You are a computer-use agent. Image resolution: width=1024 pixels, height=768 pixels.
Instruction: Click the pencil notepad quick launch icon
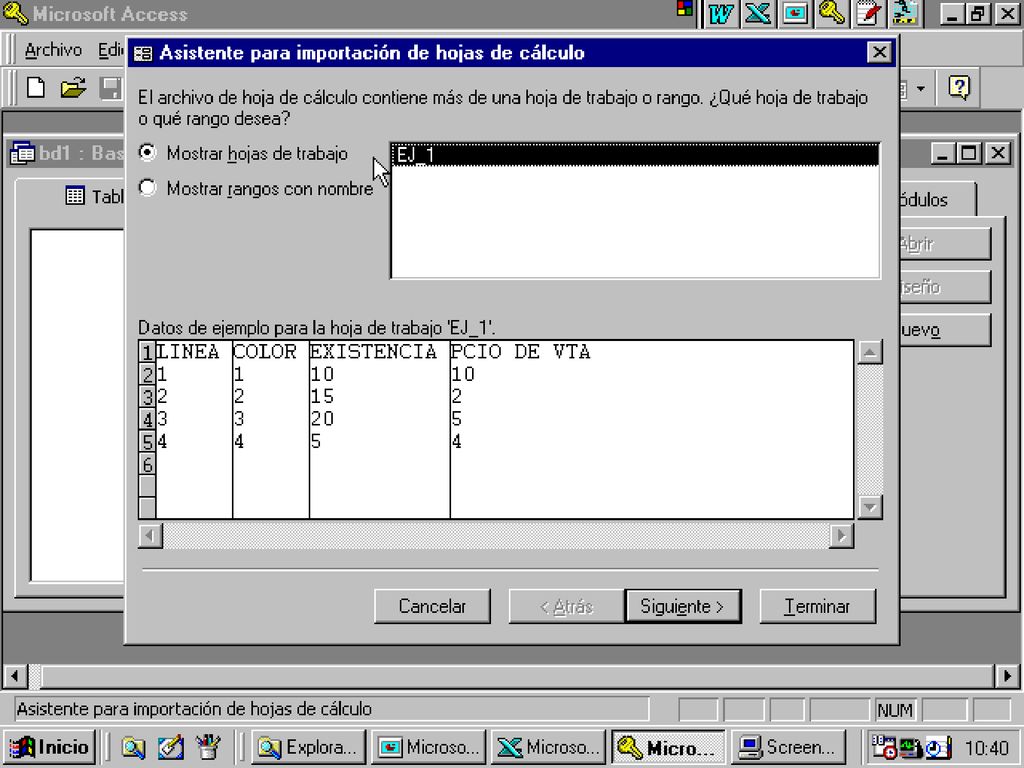(170, 747)
